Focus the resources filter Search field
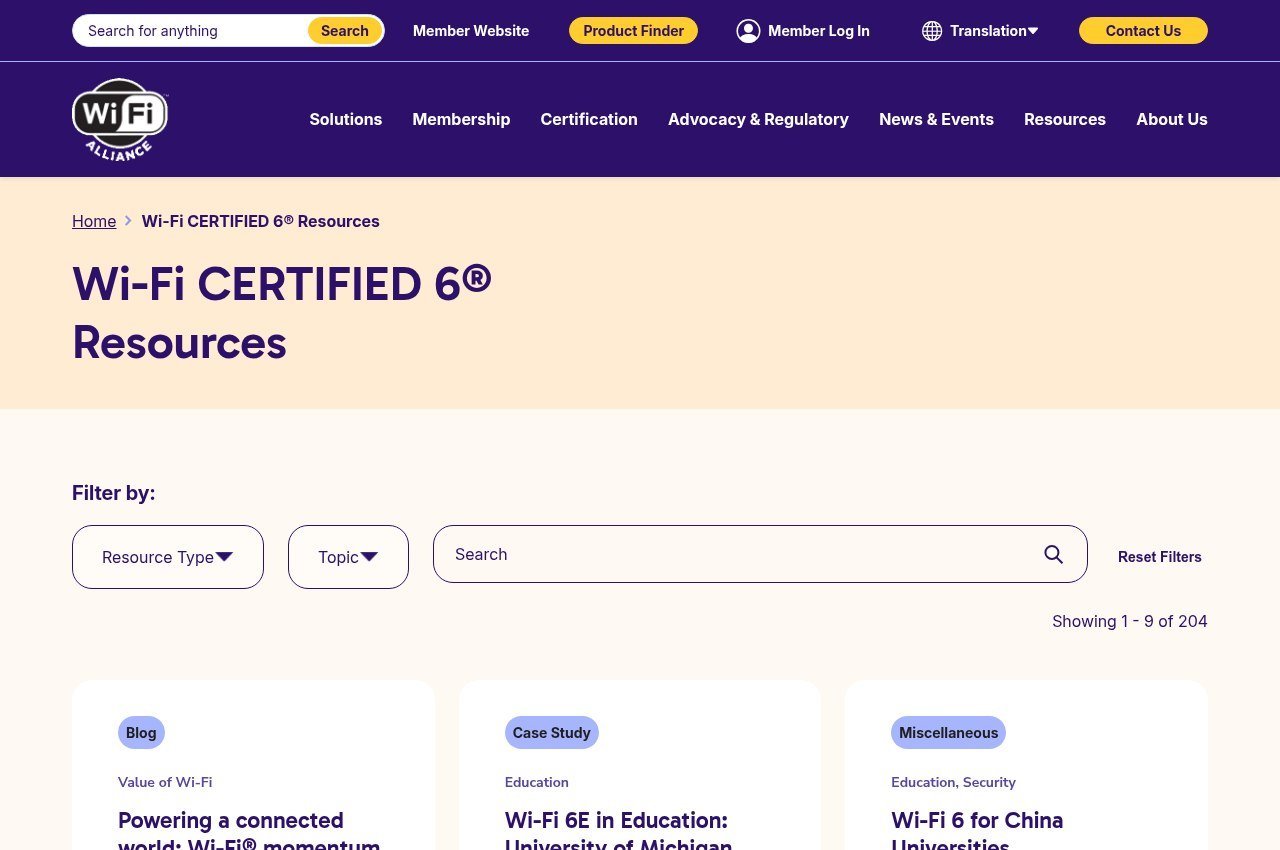1280x850 pixels. pos(760,554)
